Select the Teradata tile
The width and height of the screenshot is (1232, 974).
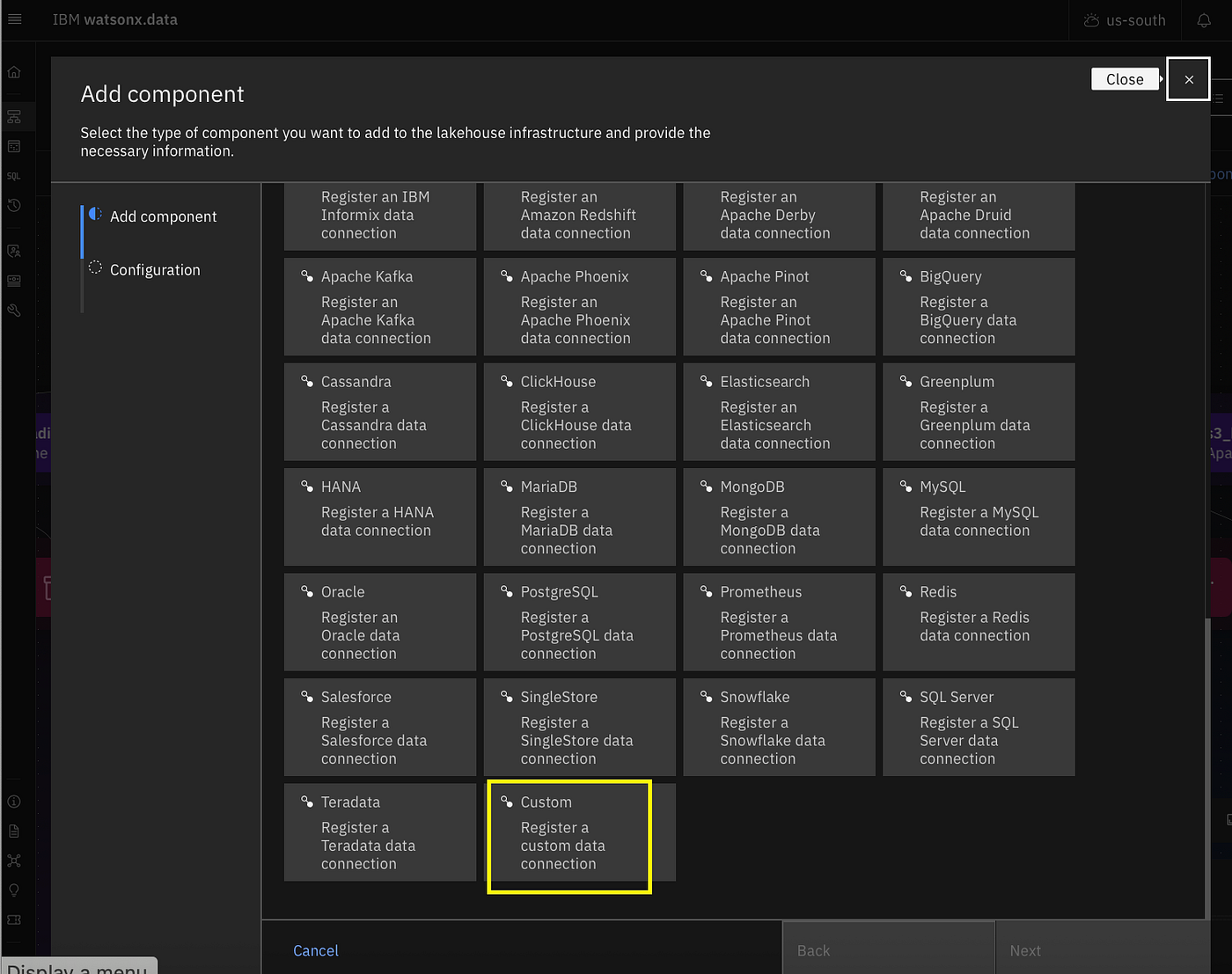[x=380, y=832]
